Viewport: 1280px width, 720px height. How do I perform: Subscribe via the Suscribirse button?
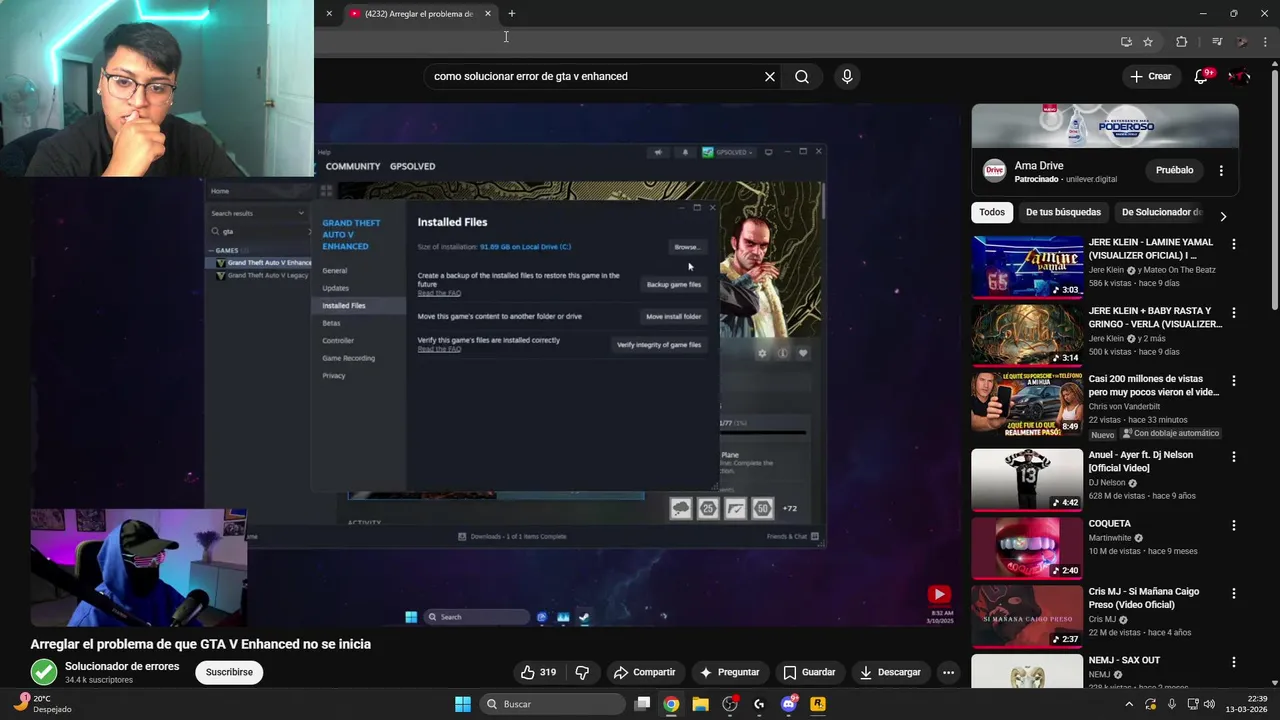(x=229, y=672)
